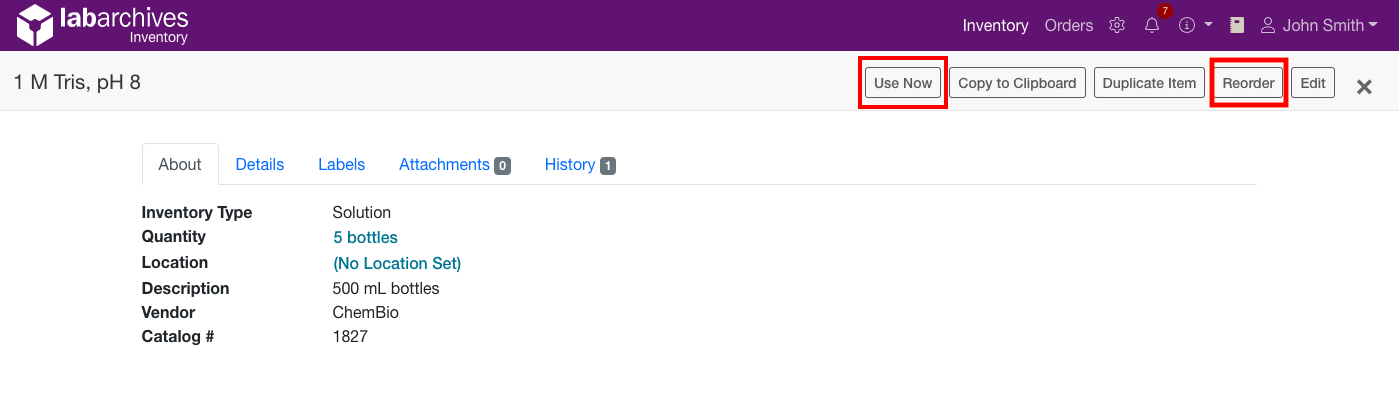Switch to the Details tab

coord(260,165)
